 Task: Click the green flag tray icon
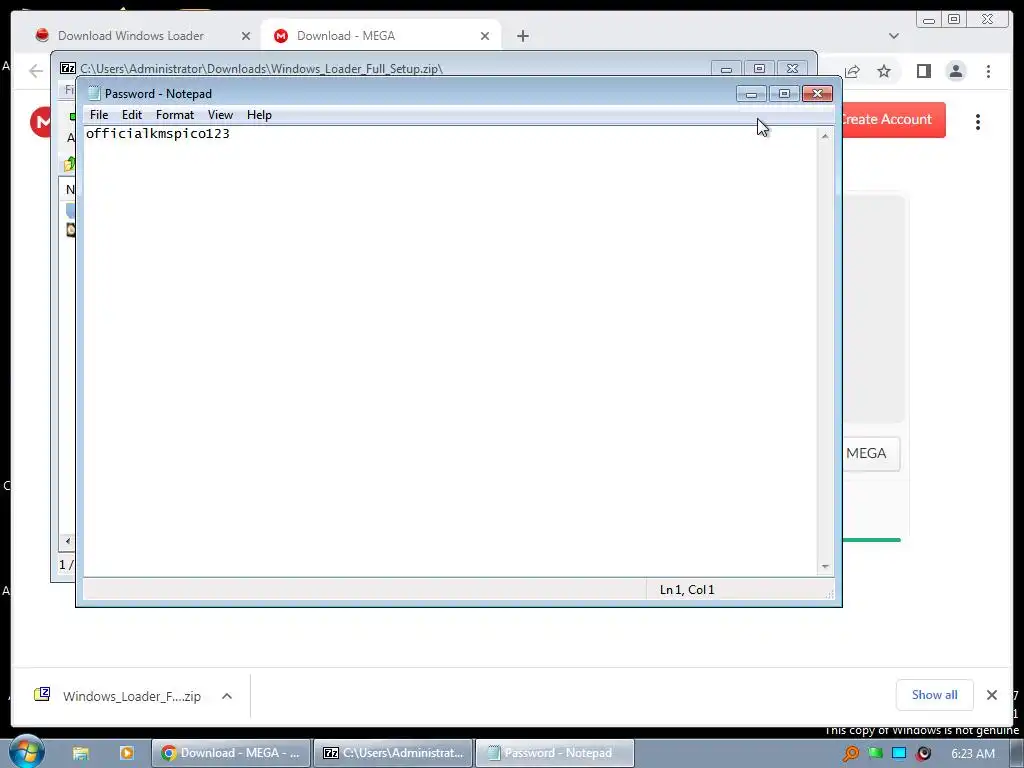[875, 754]
